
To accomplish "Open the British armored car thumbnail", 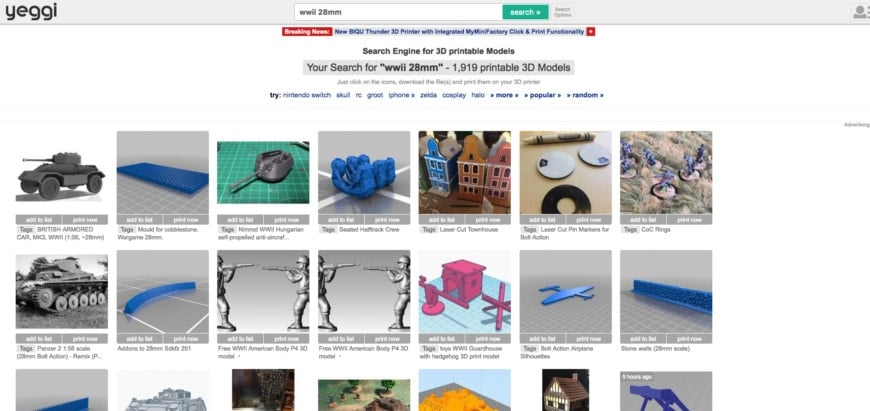I will [62, 172].
